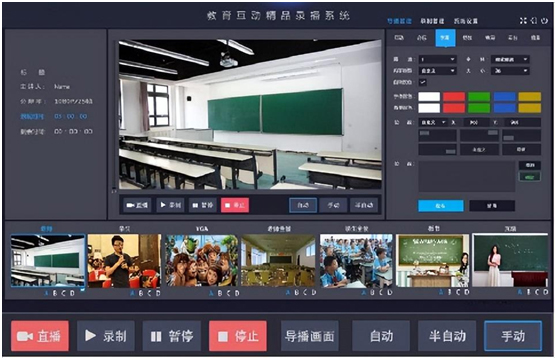Pick the red swatch in the first color row
The width and height of the screenshot is (557, 360).
(x=454, y=96)
